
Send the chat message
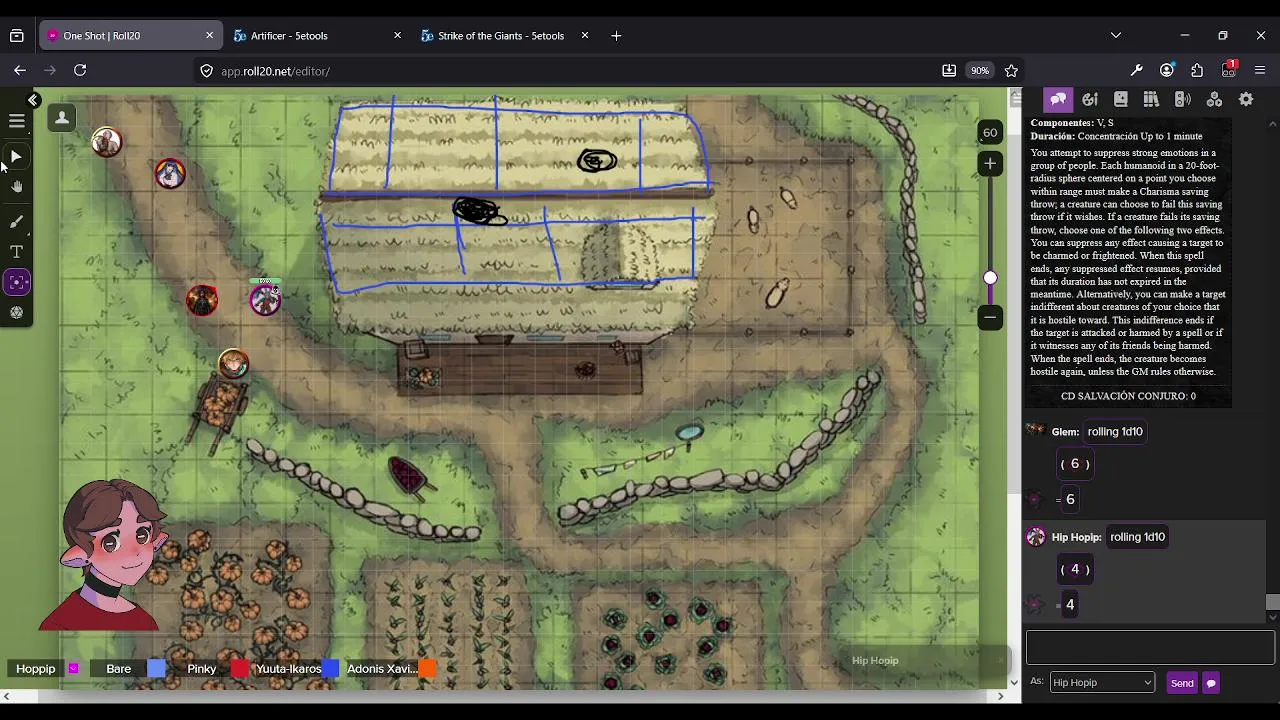tap(1182, 683)
